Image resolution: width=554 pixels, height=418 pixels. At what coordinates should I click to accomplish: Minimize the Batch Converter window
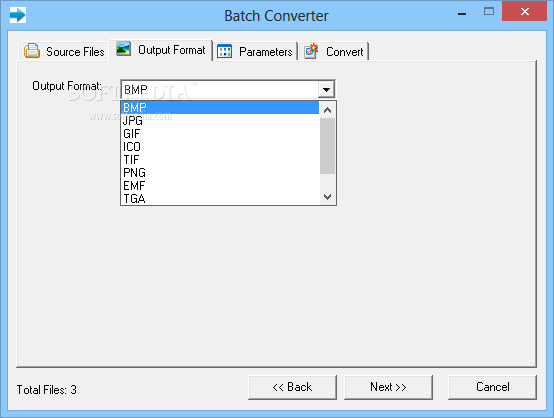[462, 13]
